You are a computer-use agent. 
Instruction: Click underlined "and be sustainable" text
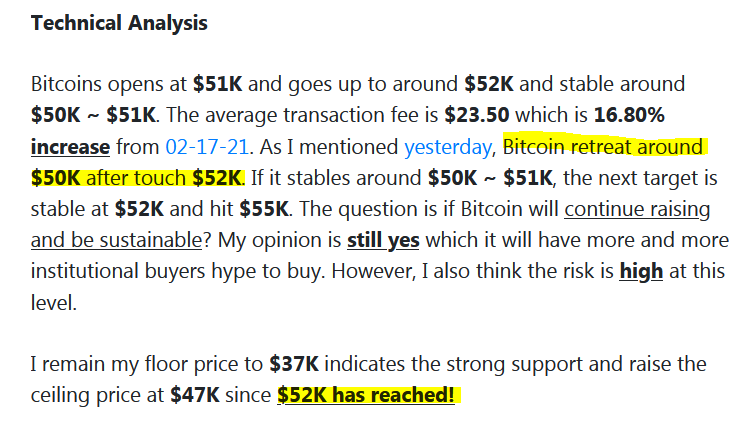[x=116, y=241]
